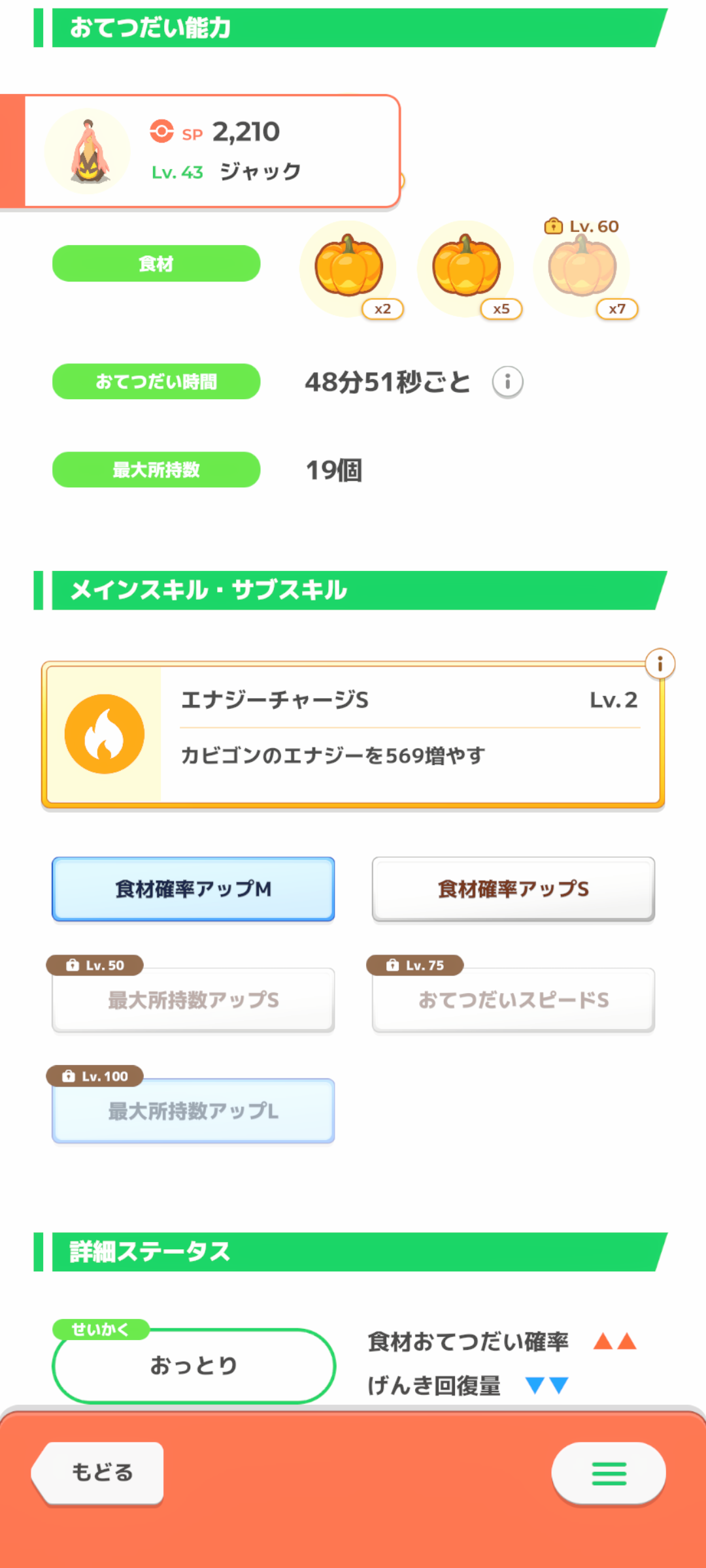
Task: Tap the 食材 green label
Action: pyautogui.click(x=156, y=264)
